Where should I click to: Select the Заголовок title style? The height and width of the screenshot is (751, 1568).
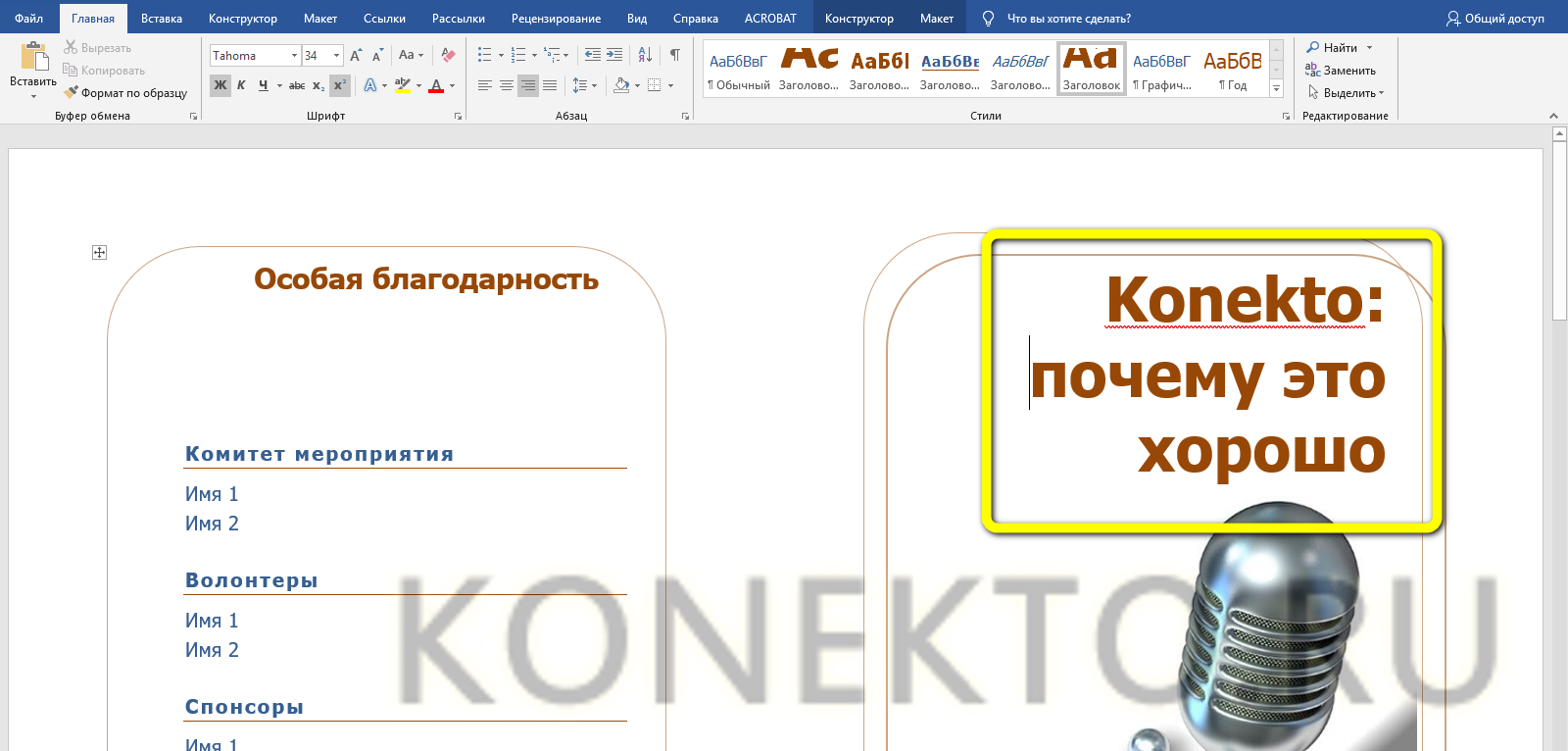click(x=1092, y=69)
